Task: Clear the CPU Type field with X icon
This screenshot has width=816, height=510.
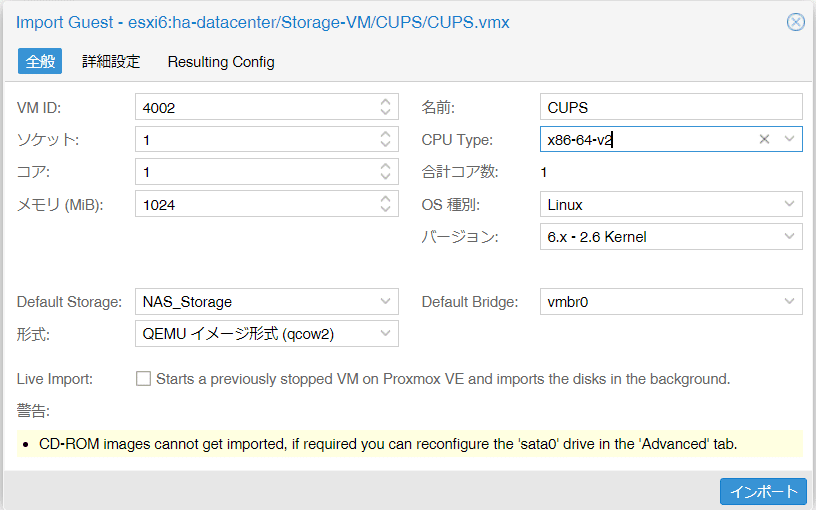Action: tap(764, 139)
